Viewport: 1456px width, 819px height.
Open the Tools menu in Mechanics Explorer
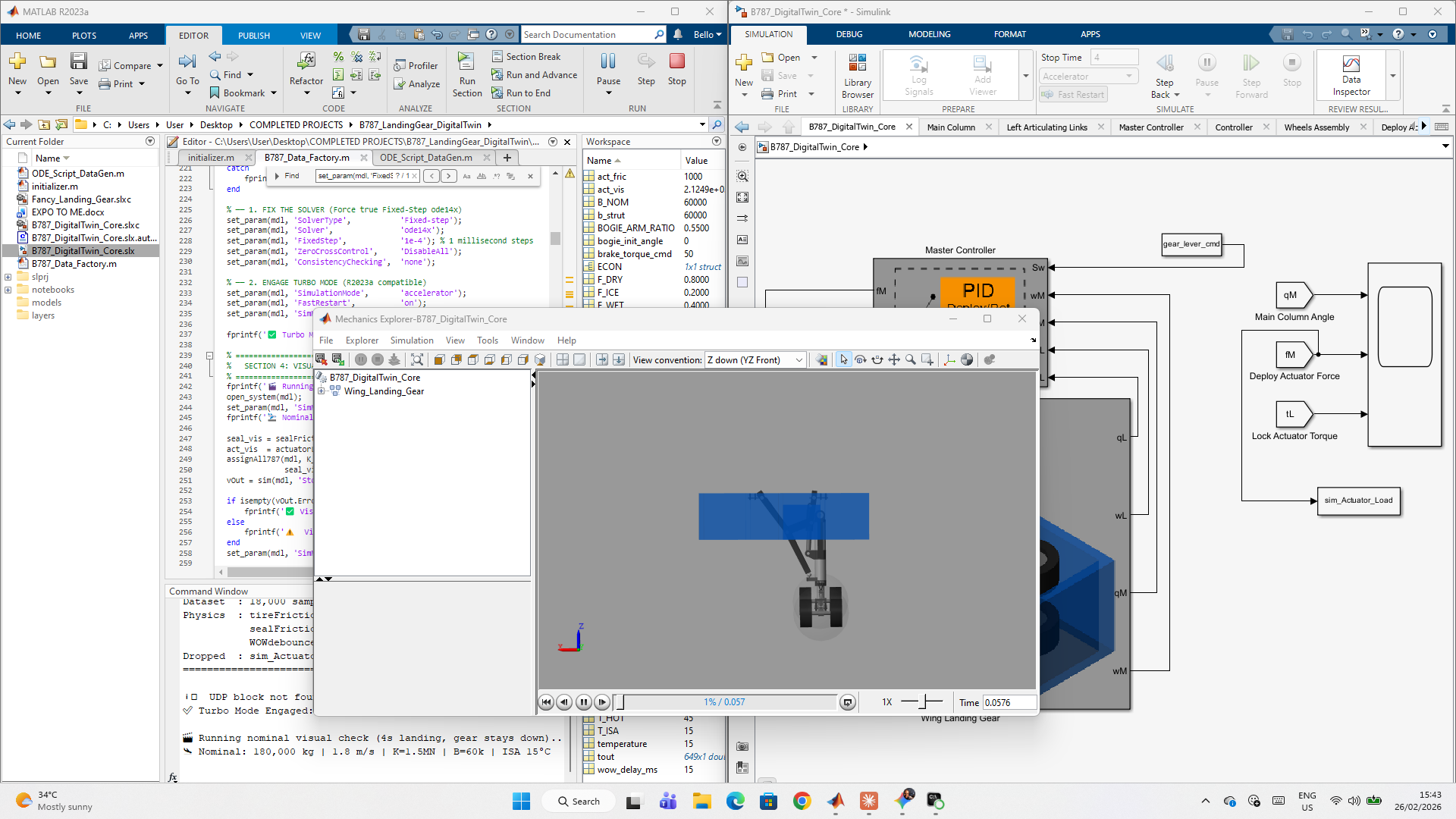488,340
